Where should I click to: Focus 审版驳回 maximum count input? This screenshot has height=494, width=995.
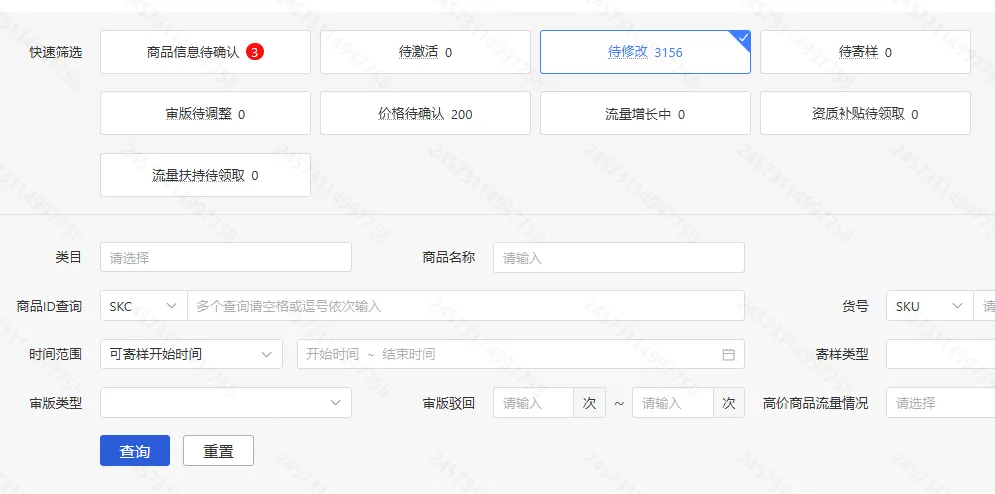pyautogui.click(x=673, y=403)
